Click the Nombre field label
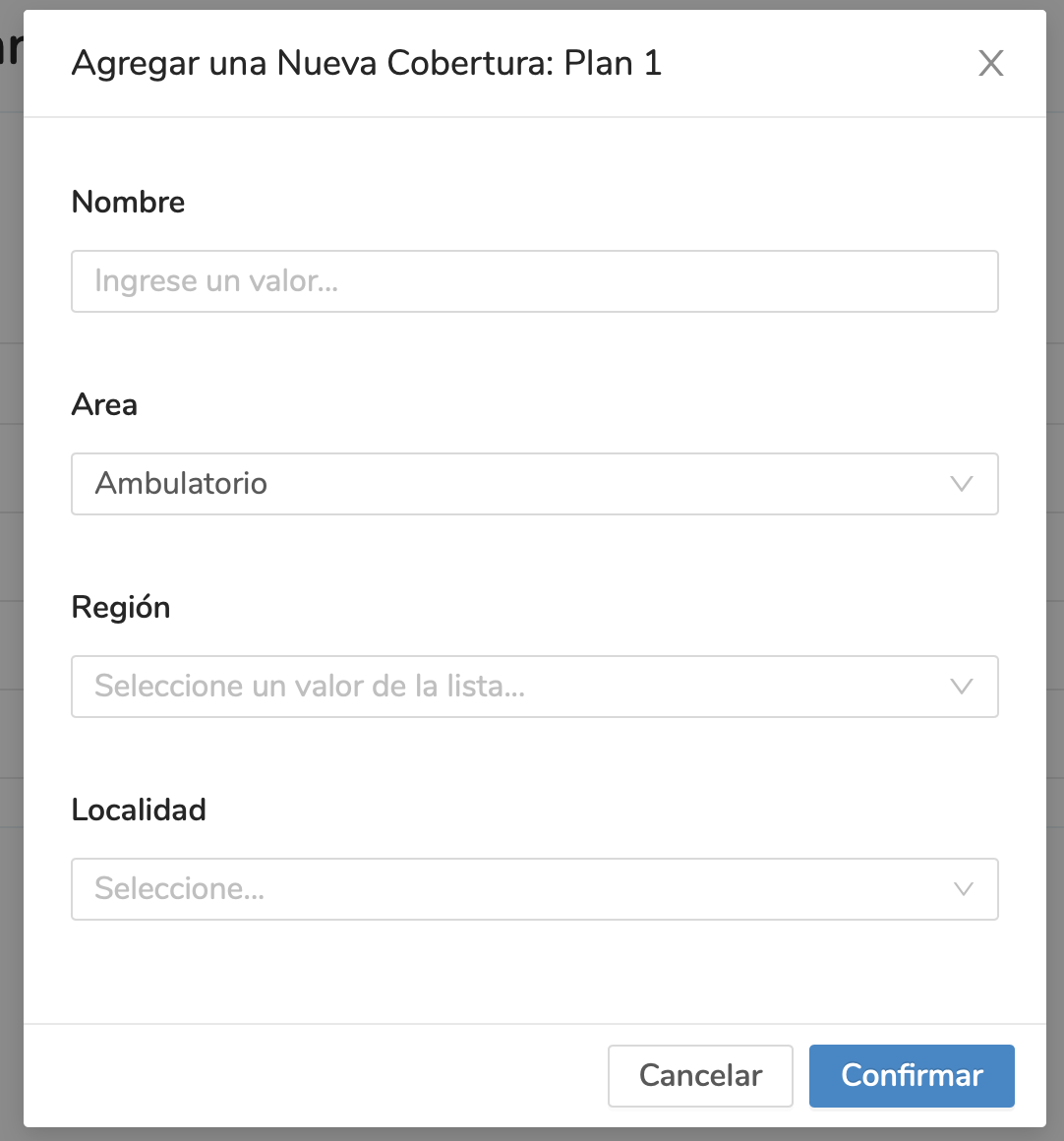 pos(128,202)
